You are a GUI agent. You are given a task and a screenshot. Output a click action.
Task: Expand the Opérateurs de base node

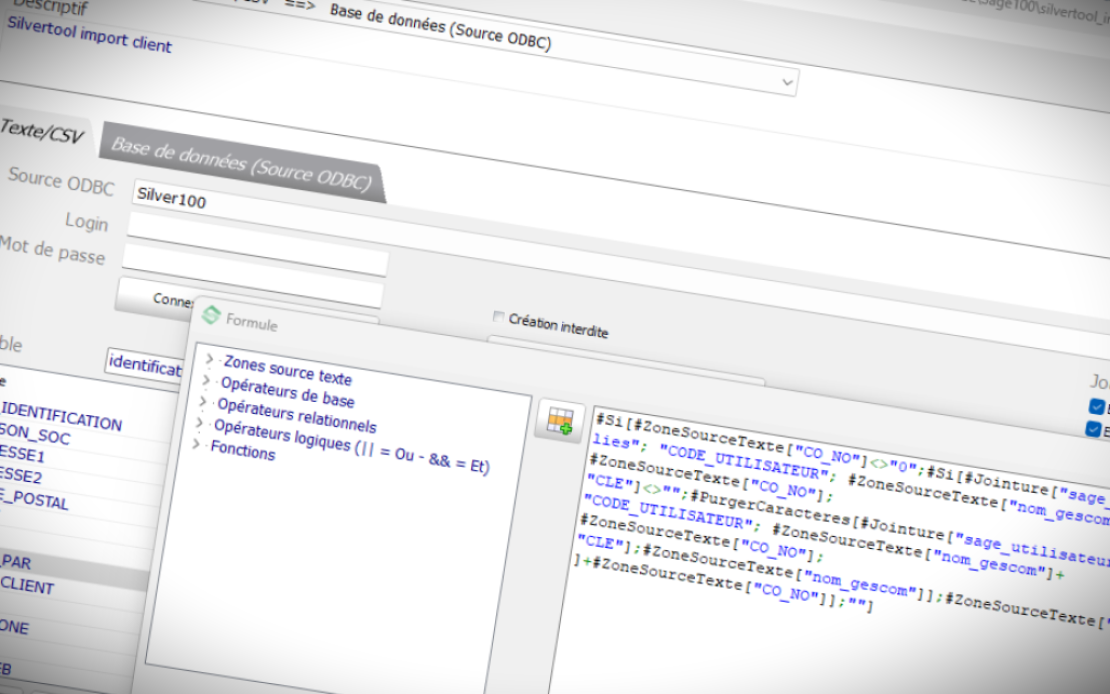coord(206,380)
